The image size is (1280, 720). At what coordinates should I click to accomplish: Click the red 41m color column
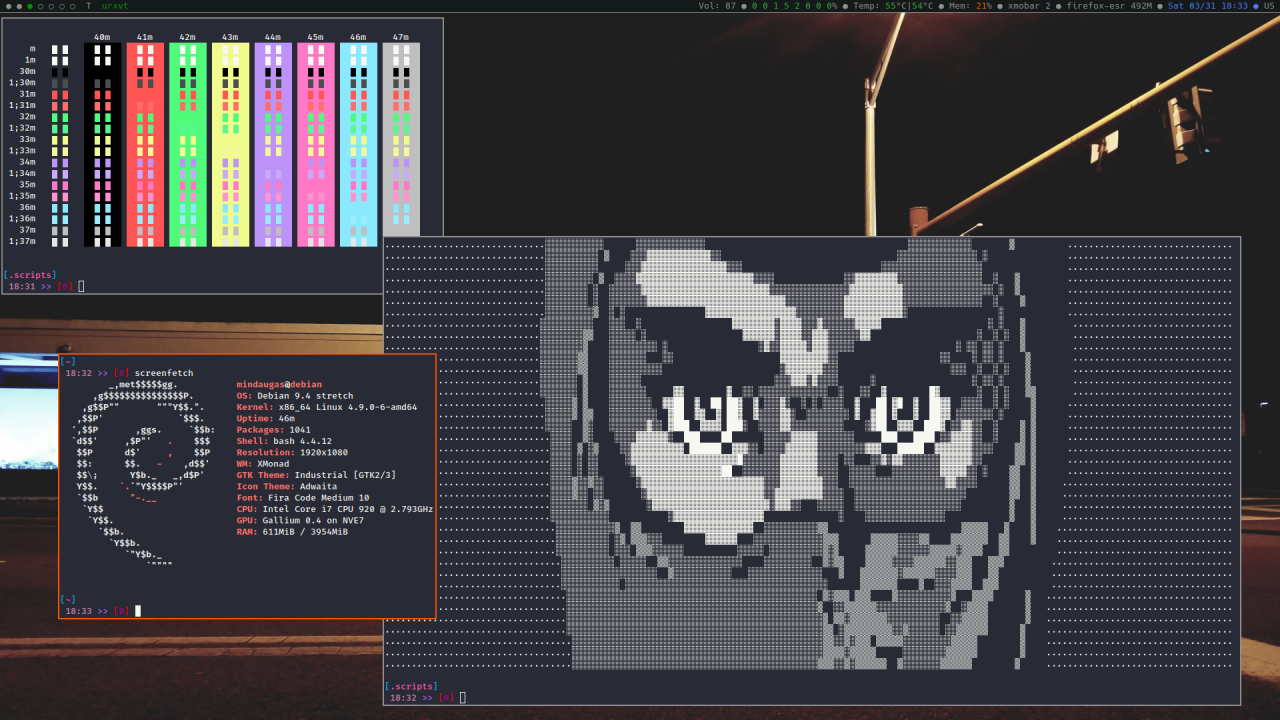tap(145, 144)
